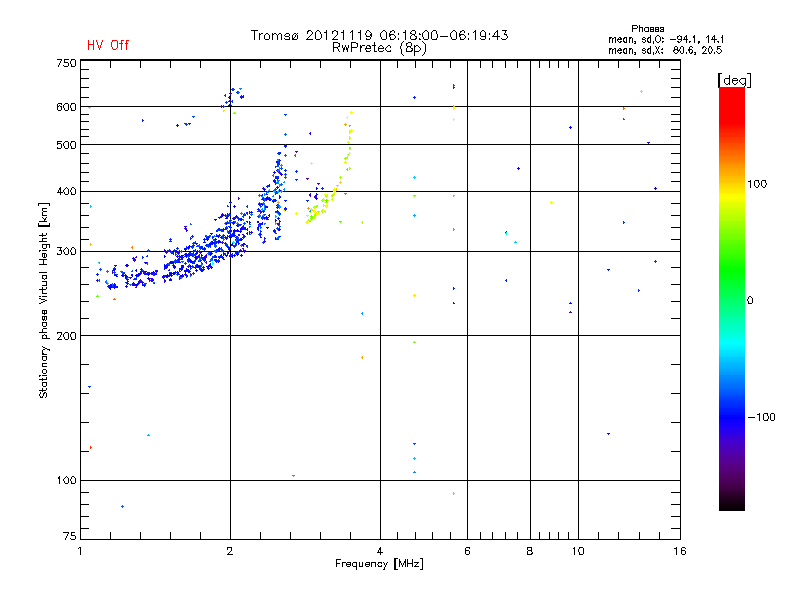The height and width of the screenshot is (600, 800).
Task: Select the 'mean, sd,X: 80.6, 20.5' line
Action: point(665,50)
